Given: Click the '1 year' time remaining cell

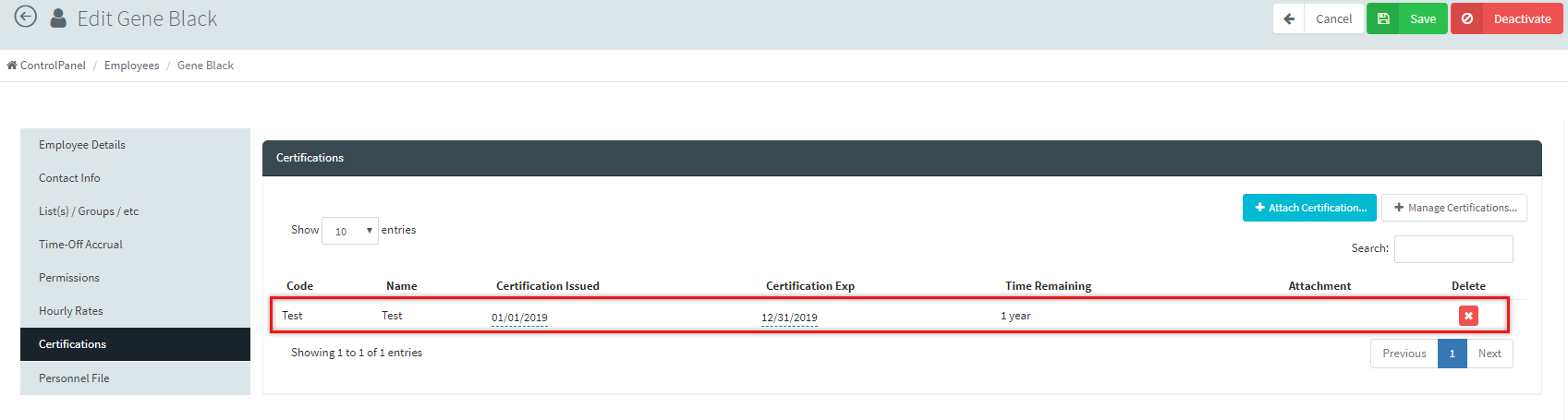Looking at the screenshot, I should pyautogui.click(x=1015, y=316).
